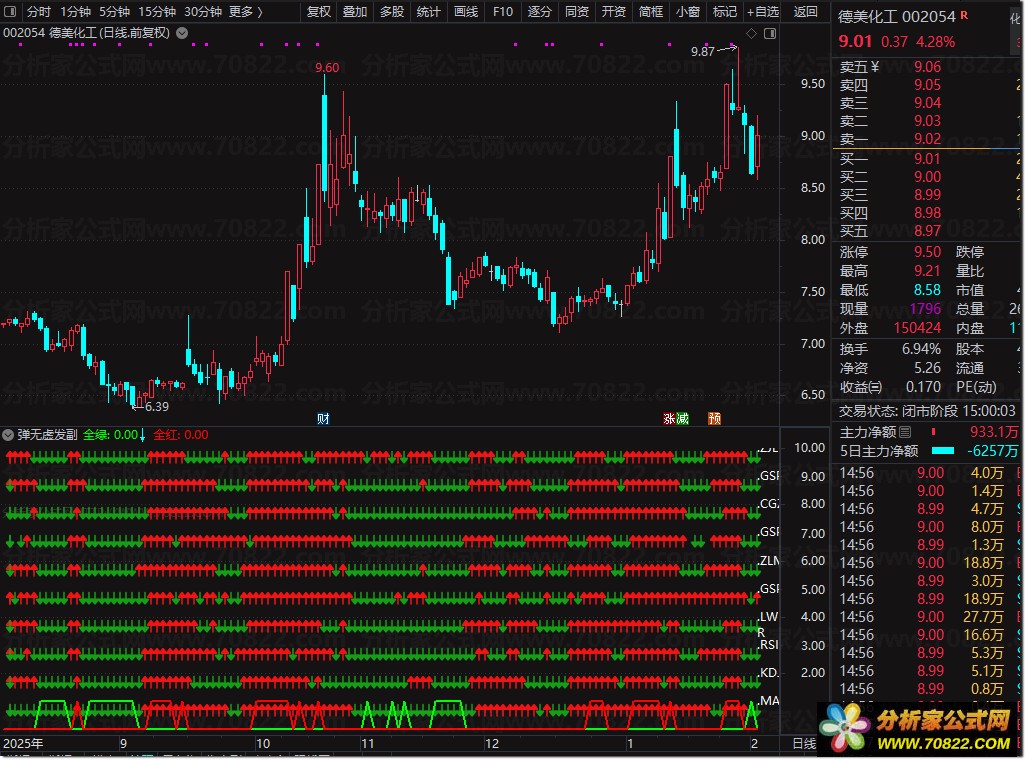Click stock name 德美化工 002054 header
1027x760 pixels.
click(x=897, y=16)
